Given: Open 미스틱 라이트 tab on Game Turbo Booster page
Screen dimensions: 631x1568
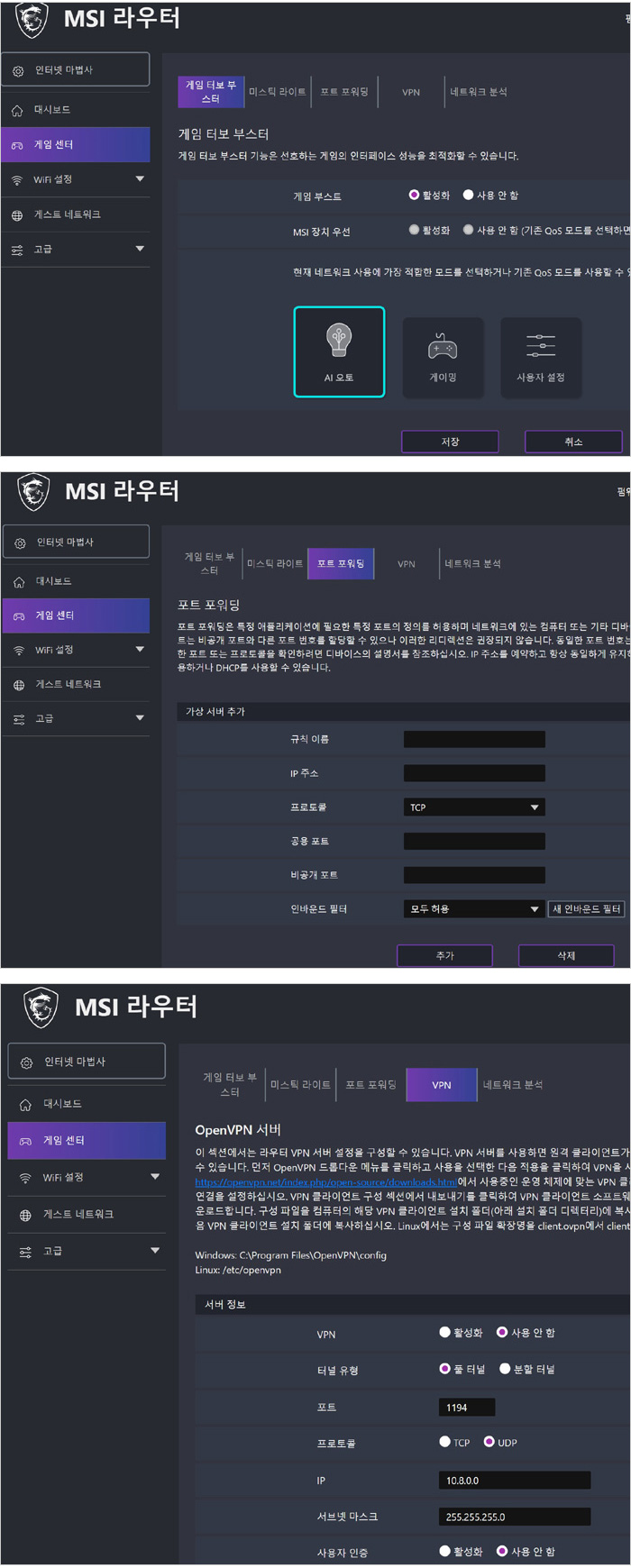Looking at the screenshot, I should (278, 92).
